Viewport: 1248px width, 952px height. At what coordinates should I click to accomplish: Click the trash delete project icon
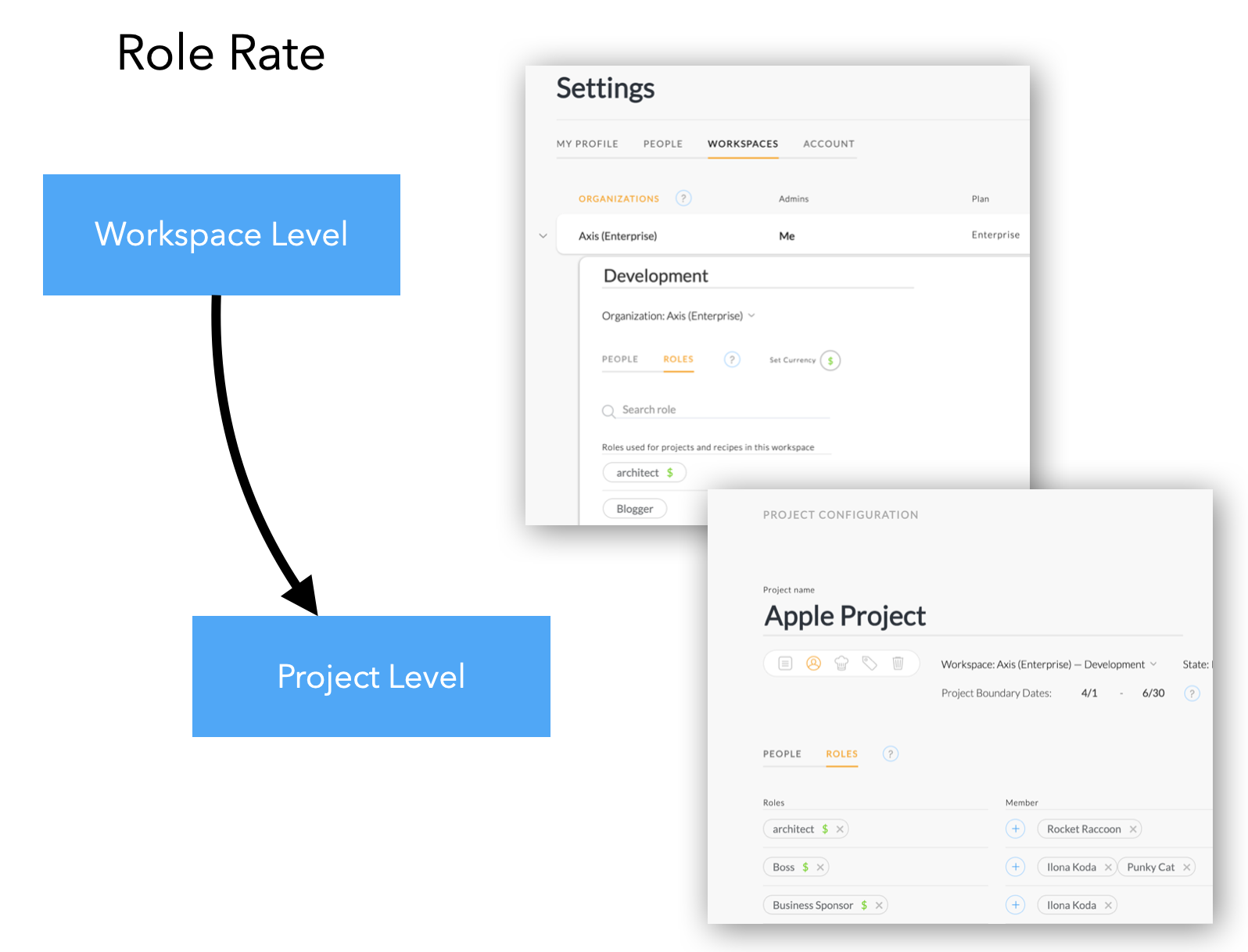tap(898, 664)
